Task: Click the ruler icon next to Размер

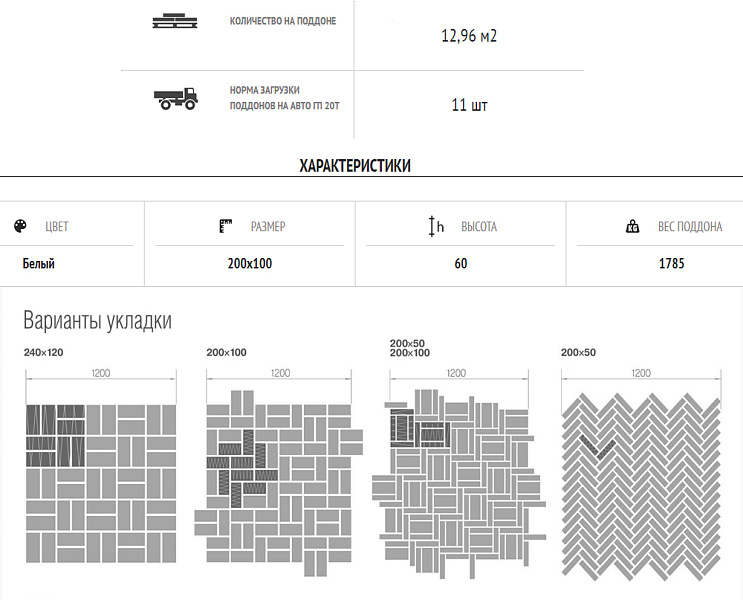Action: coord(226,226)
